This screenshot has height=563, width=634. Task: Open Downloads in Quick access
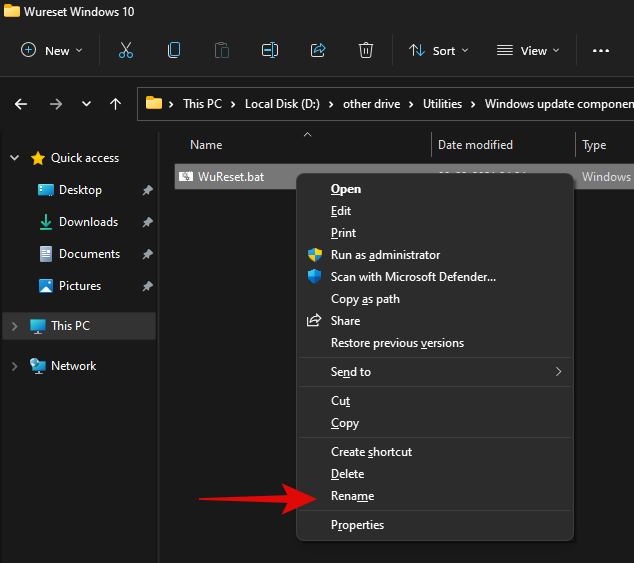click(88, 222)
